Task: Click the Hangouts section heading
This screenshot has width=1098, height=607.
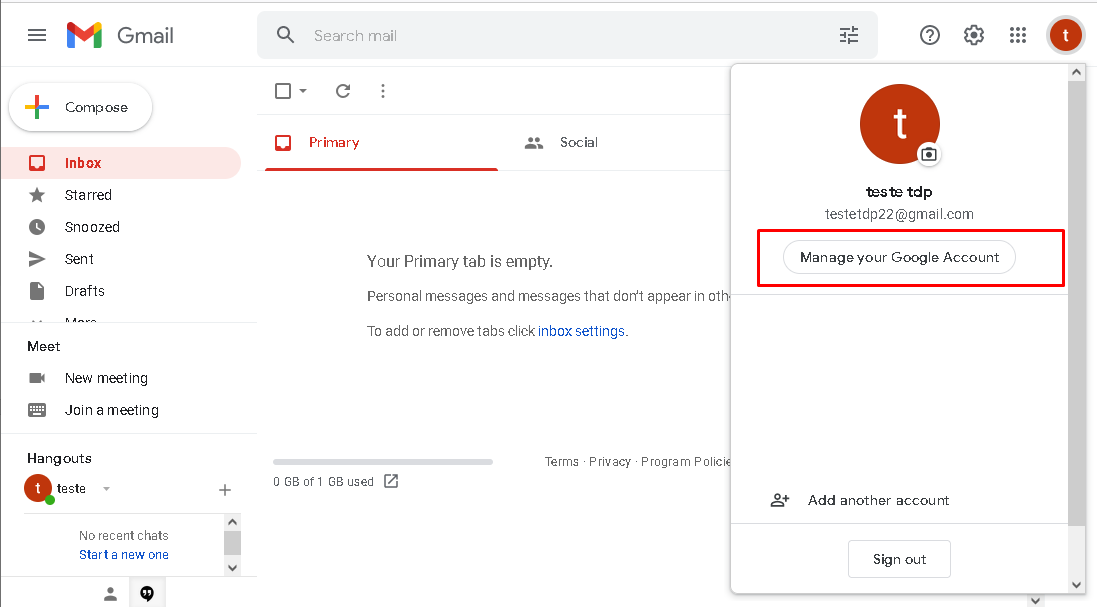Action: (x=60, y=459)
